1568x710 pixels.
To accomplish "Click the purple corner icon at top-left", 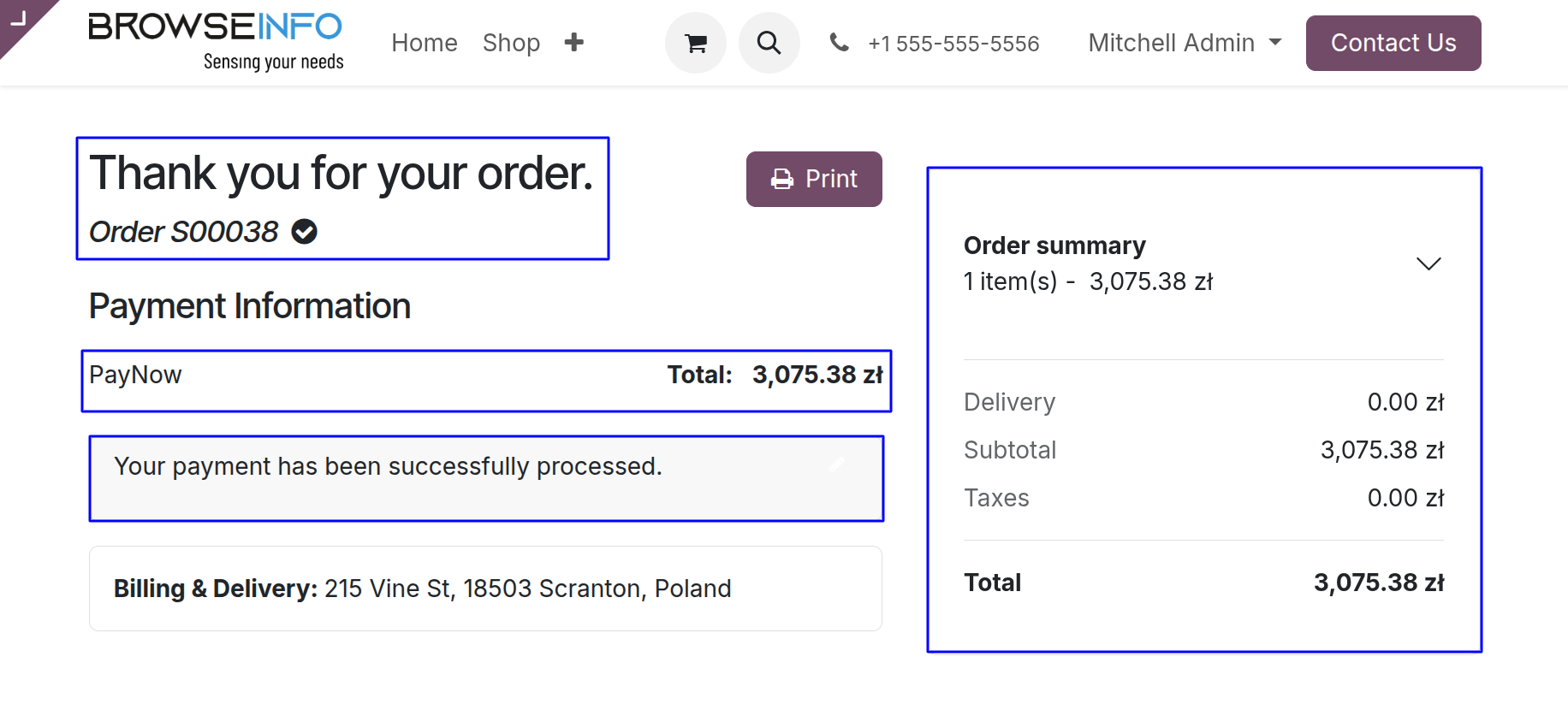I will (x=20, y=19).
